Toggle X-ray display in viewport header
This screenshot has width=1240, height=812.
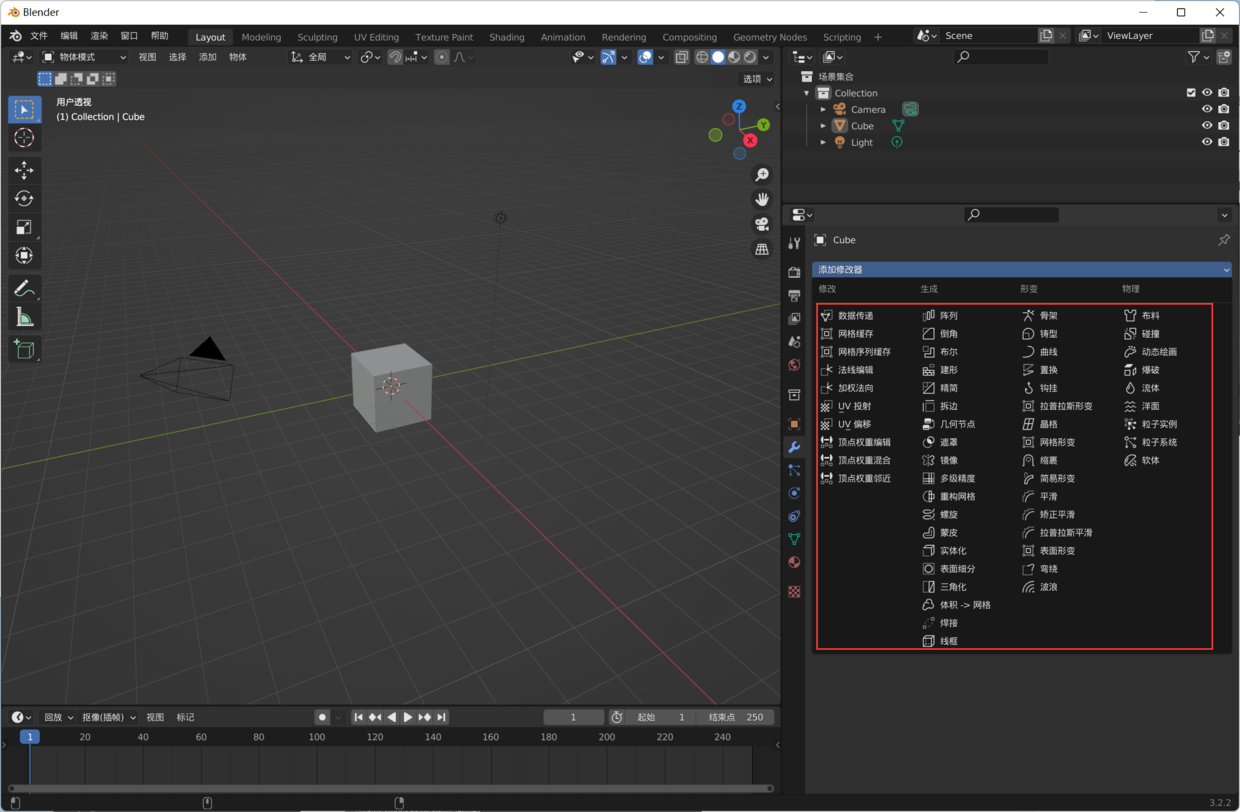681,57
